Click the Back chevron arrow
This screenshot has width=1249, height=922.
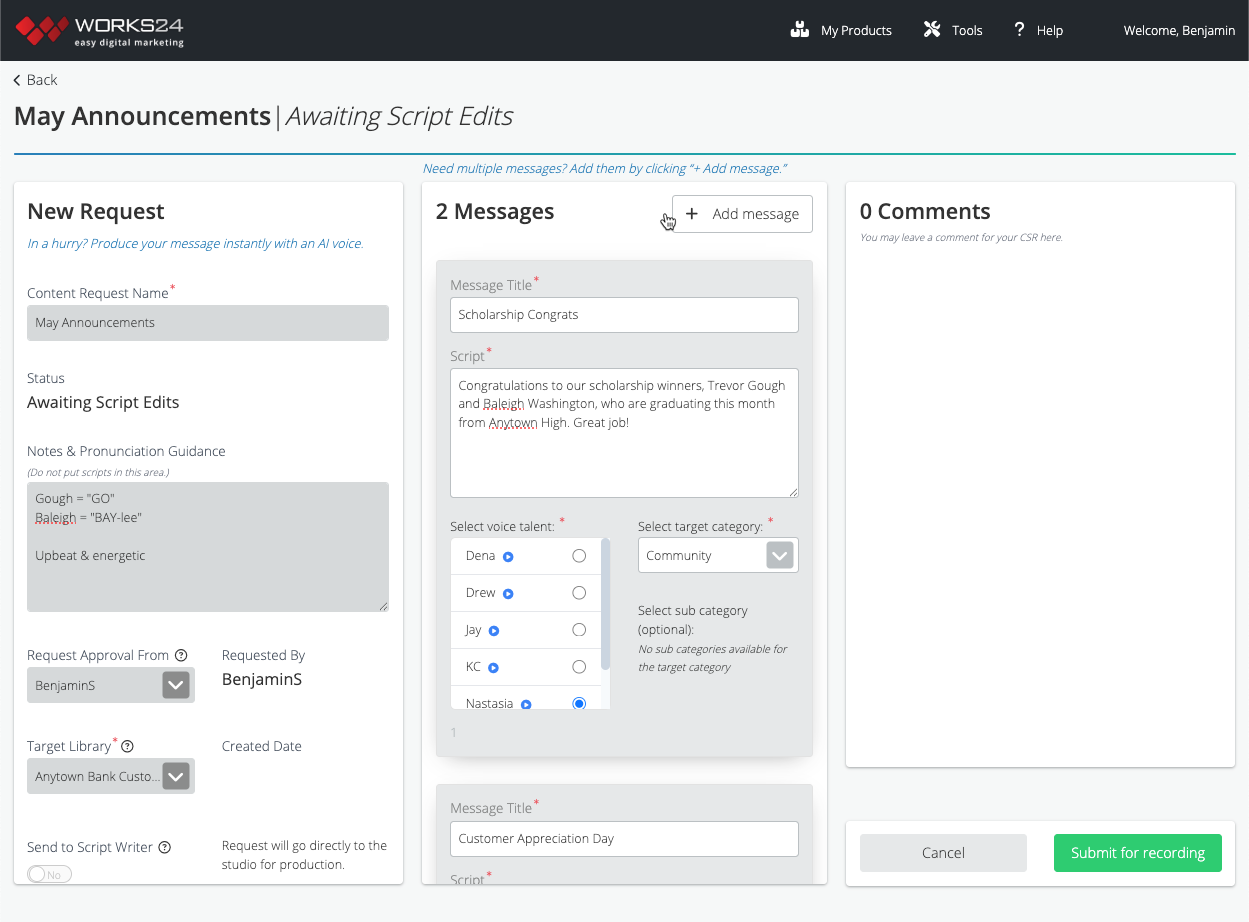17,80
